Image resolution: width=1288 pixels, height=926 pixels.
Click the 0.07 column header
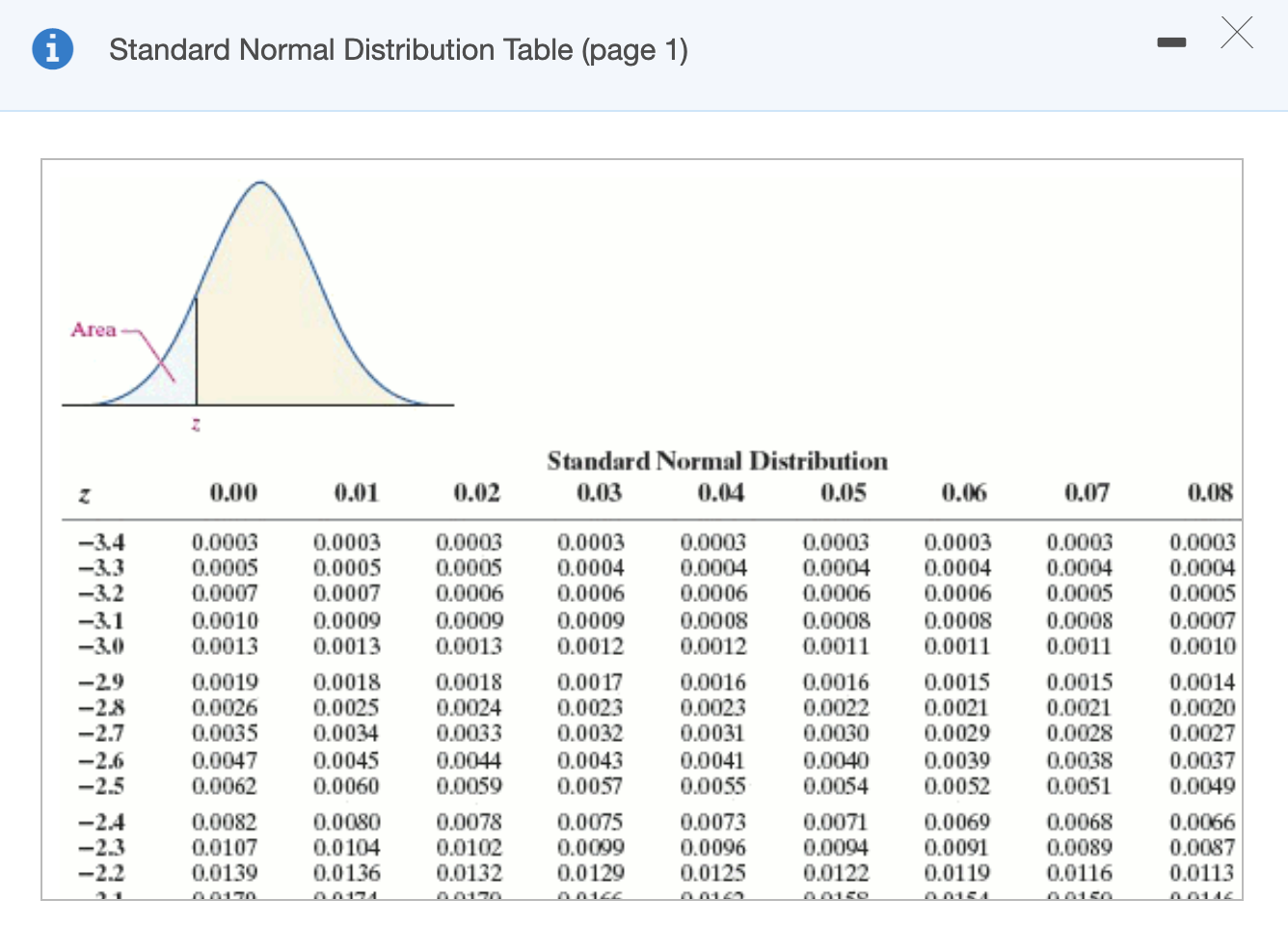(1087, 493)
